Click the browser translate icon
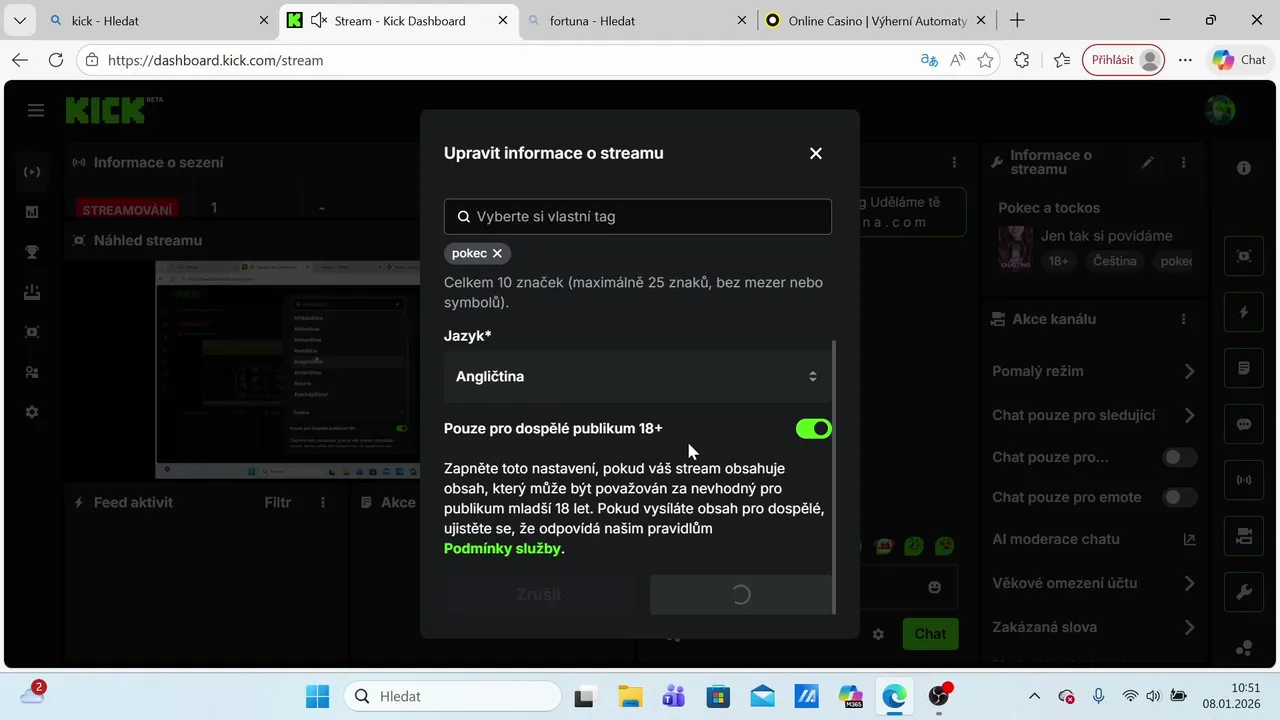This screenshot has height=720, width=1280. (x=929, y=60)
